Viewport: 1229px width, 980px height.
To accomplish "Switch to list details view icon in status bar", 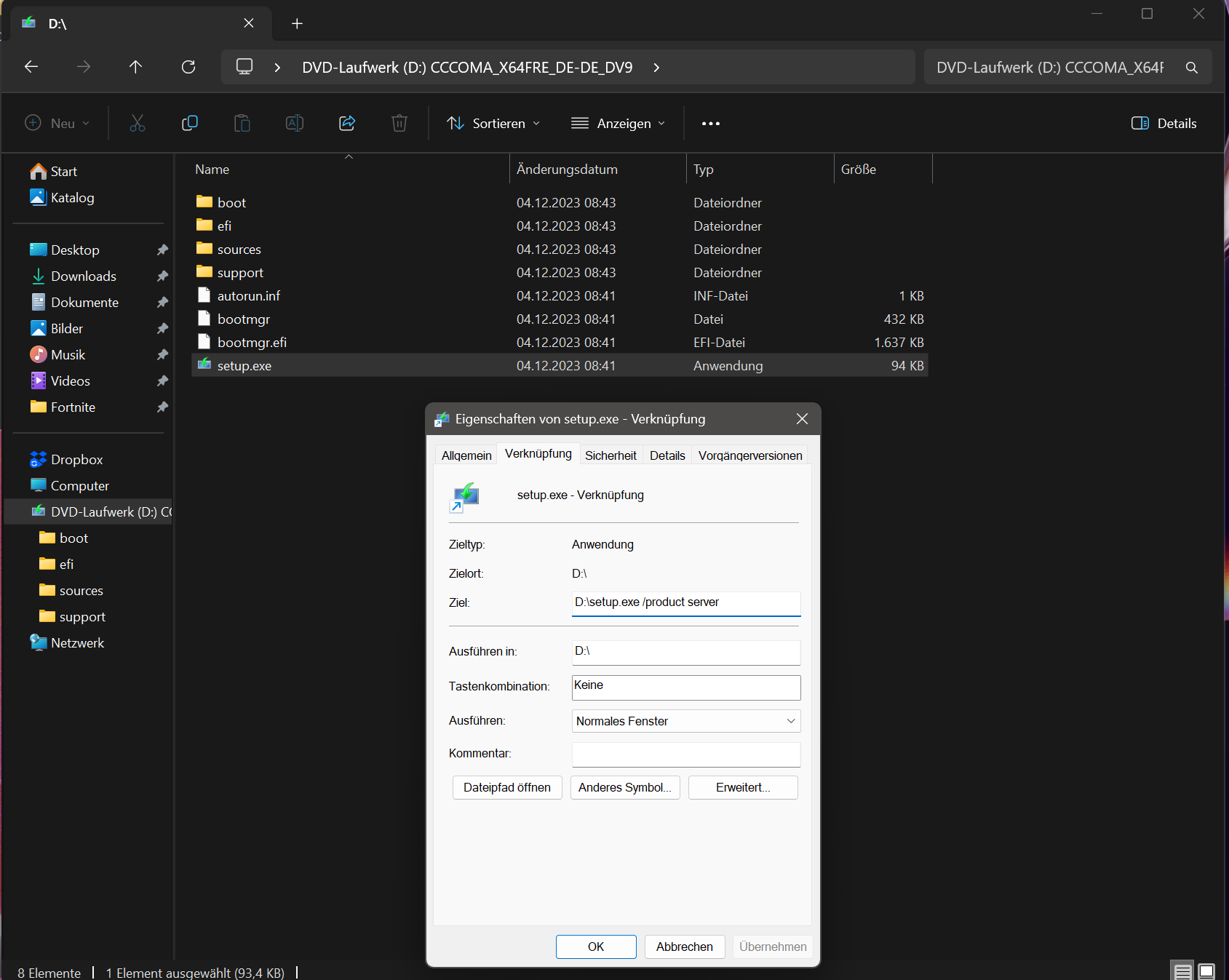I will click(x=1183, y=971).
